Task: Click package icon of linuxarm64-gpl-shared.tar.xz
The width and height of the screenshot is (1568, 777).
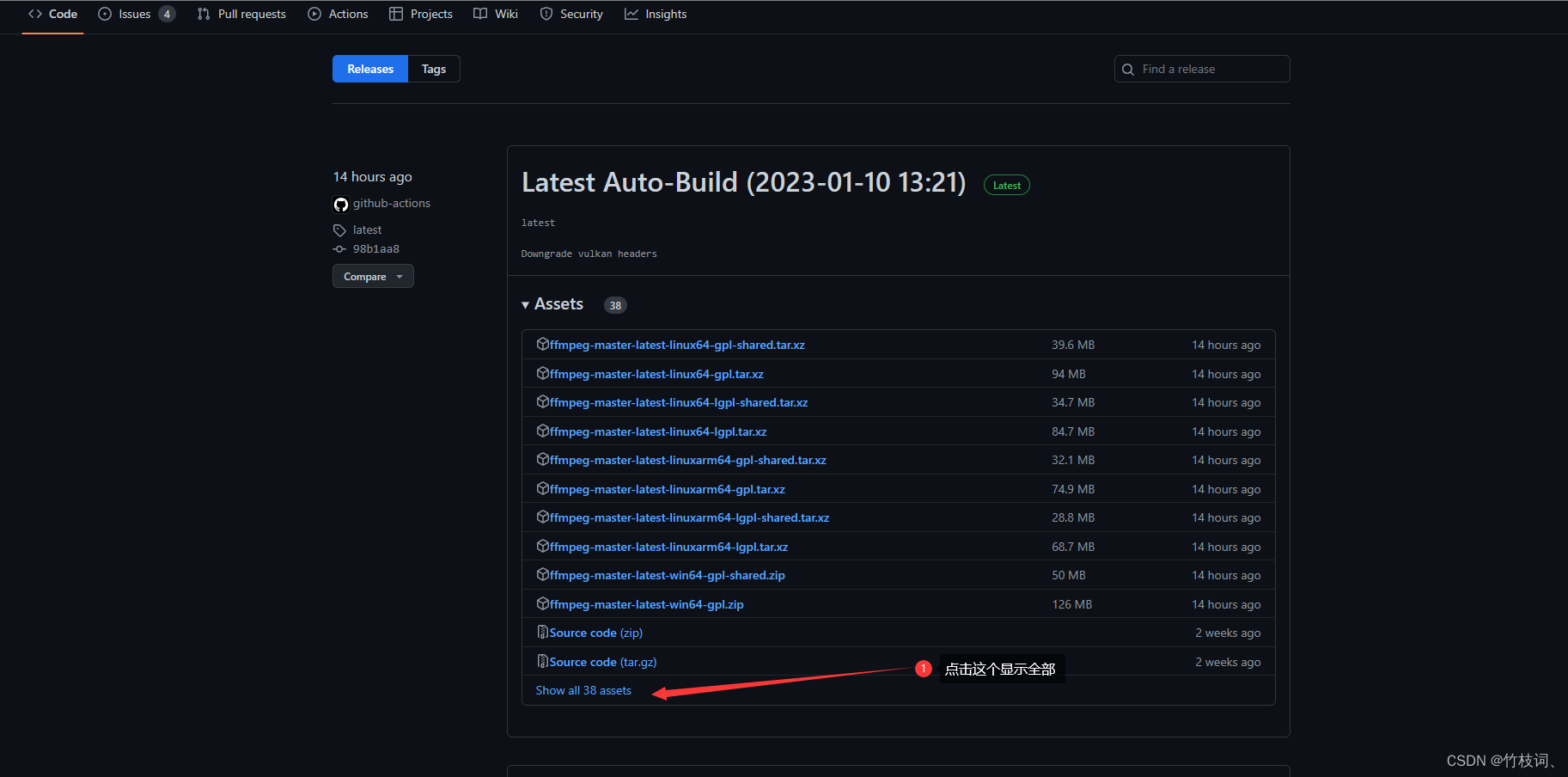Action: pyautogui.click(x=543, y=459)
